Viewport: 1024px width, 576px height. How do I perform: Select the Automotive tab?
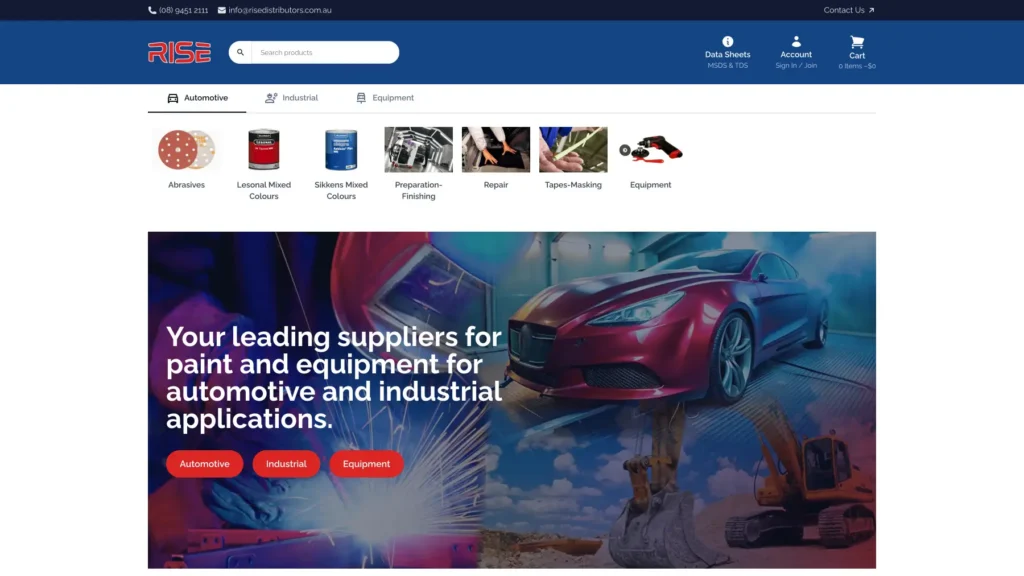[x=197, y=98]
